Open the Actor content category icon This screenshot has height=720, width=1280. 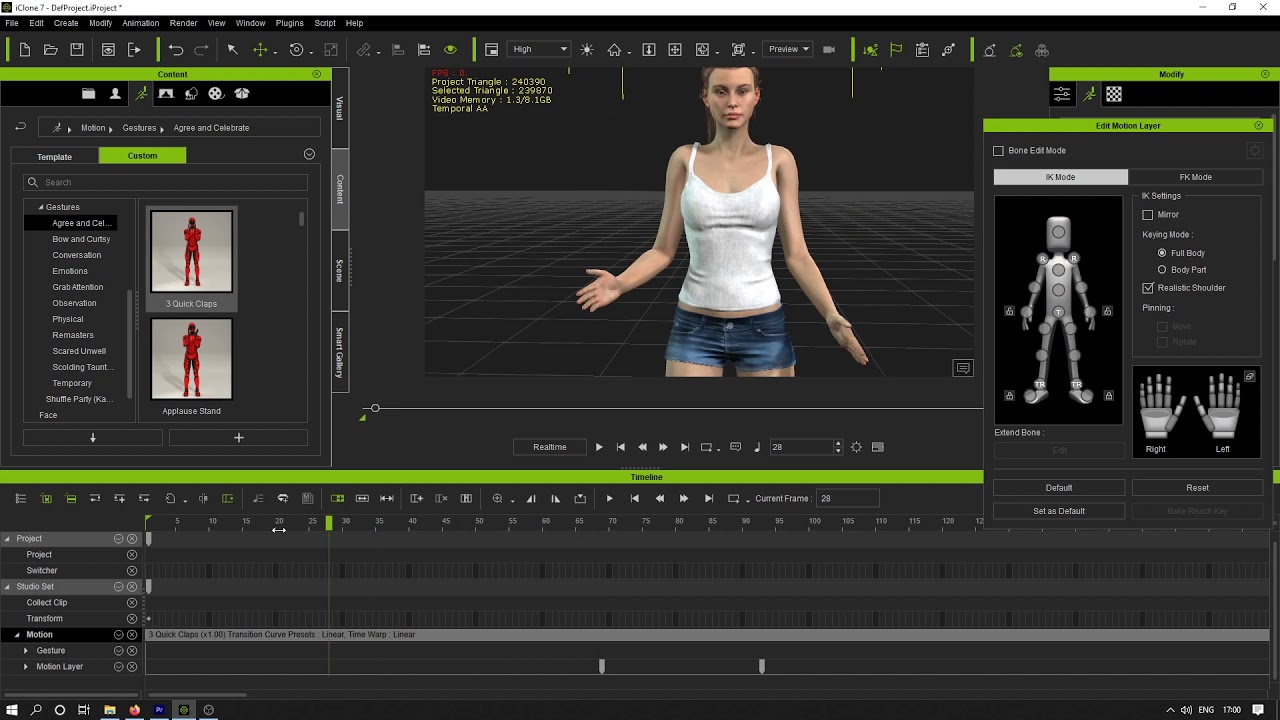[115, 94]
